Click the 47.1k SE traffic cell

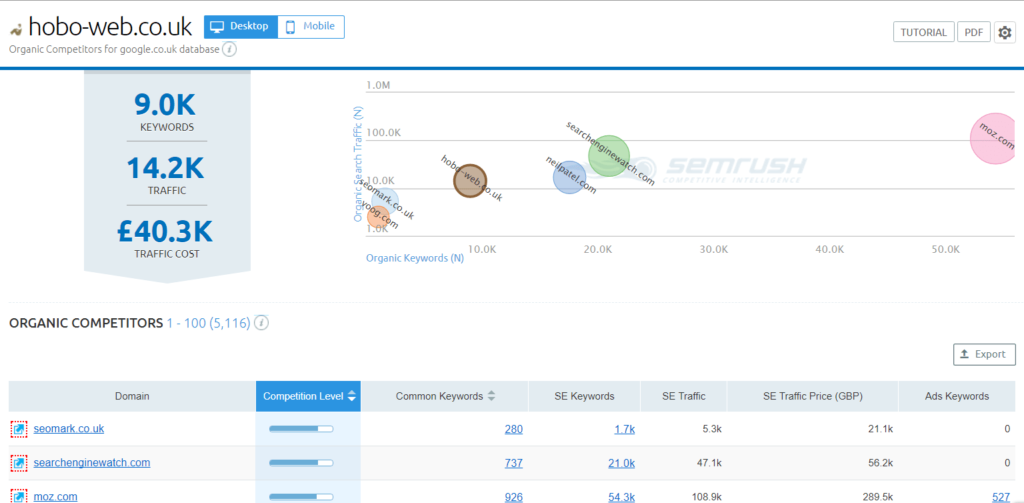709,463
